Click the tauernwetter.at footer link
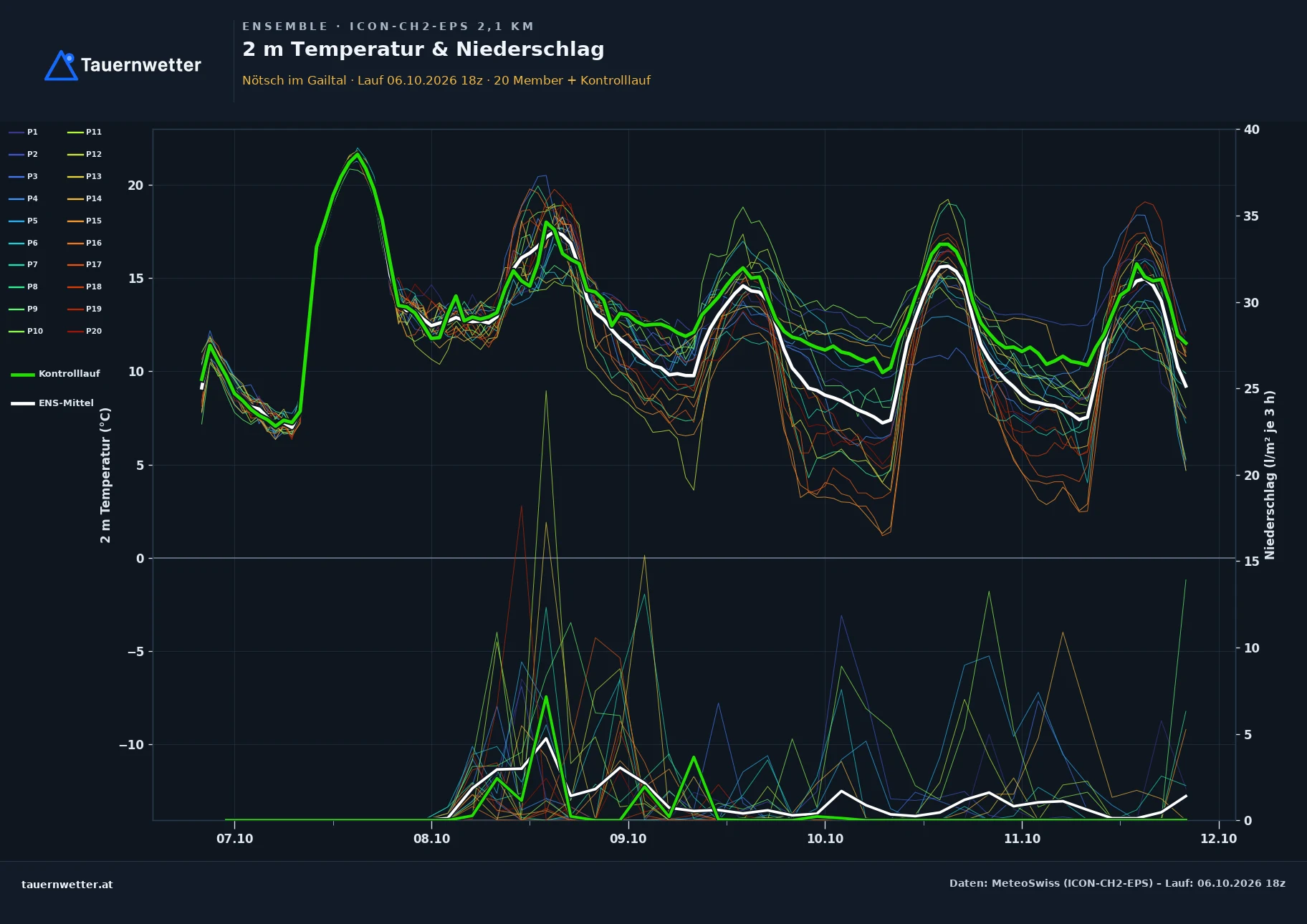Image resolution: width=1307 pixels, height=924 pixels. 67,884
